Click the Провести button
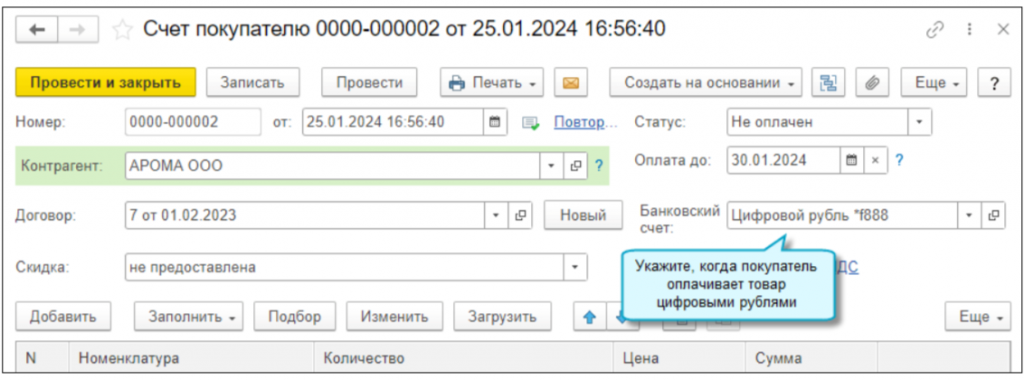Viewport: 1024px width, 380px height. coord(369,83)
